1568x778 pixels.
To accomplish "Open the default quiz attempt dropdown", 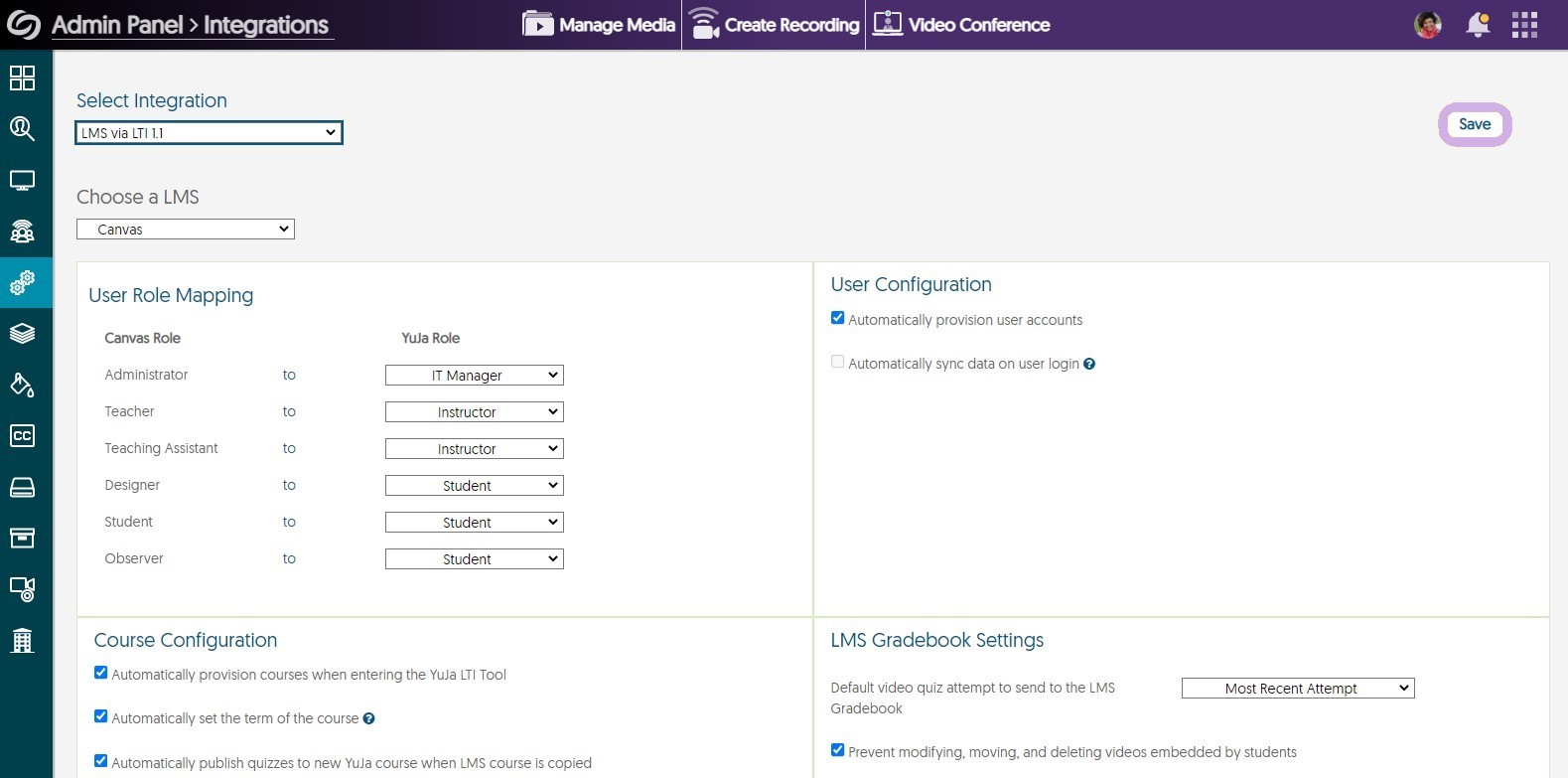I will (x=1297, y=689).
